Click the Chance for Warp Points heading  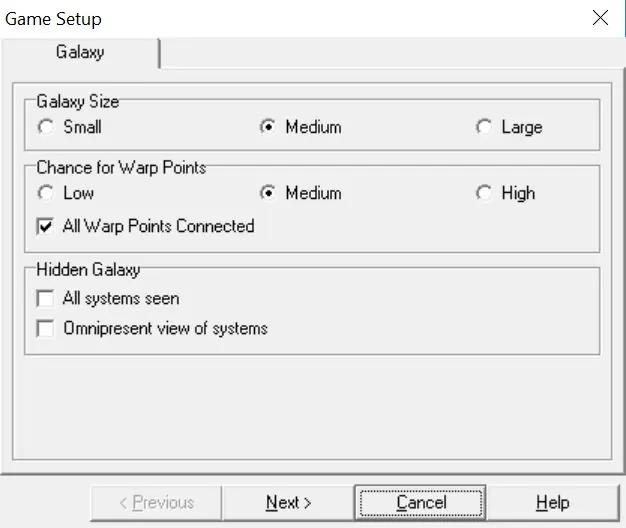(x=121, y=168)
